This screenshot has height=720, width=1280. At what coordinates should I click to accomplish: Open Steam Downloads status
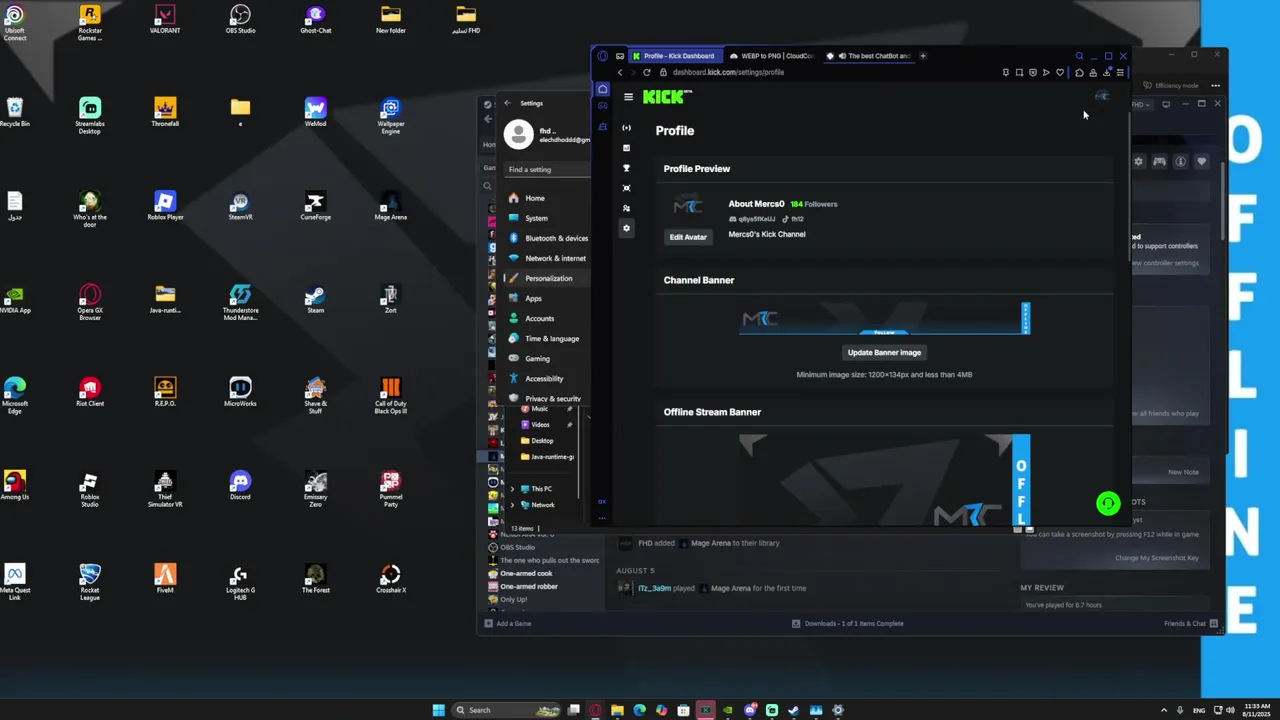click(848, 623)
